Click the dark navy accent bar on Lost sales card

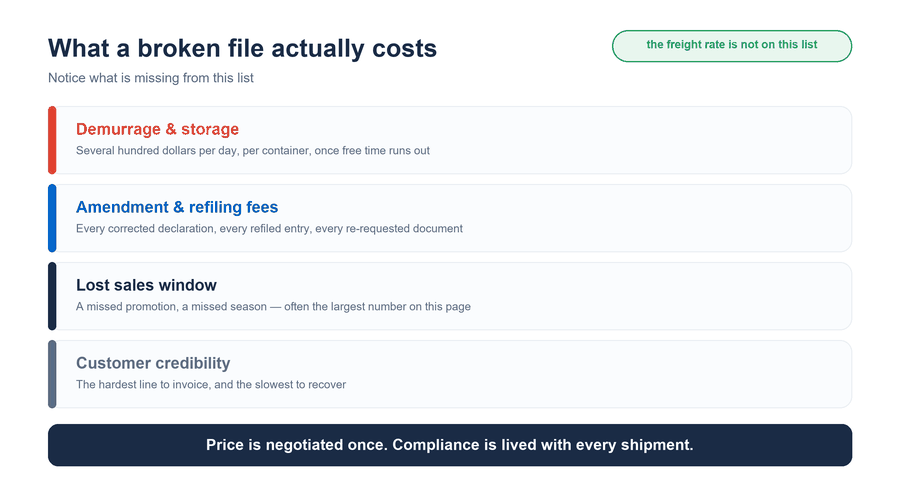point(52,296)
